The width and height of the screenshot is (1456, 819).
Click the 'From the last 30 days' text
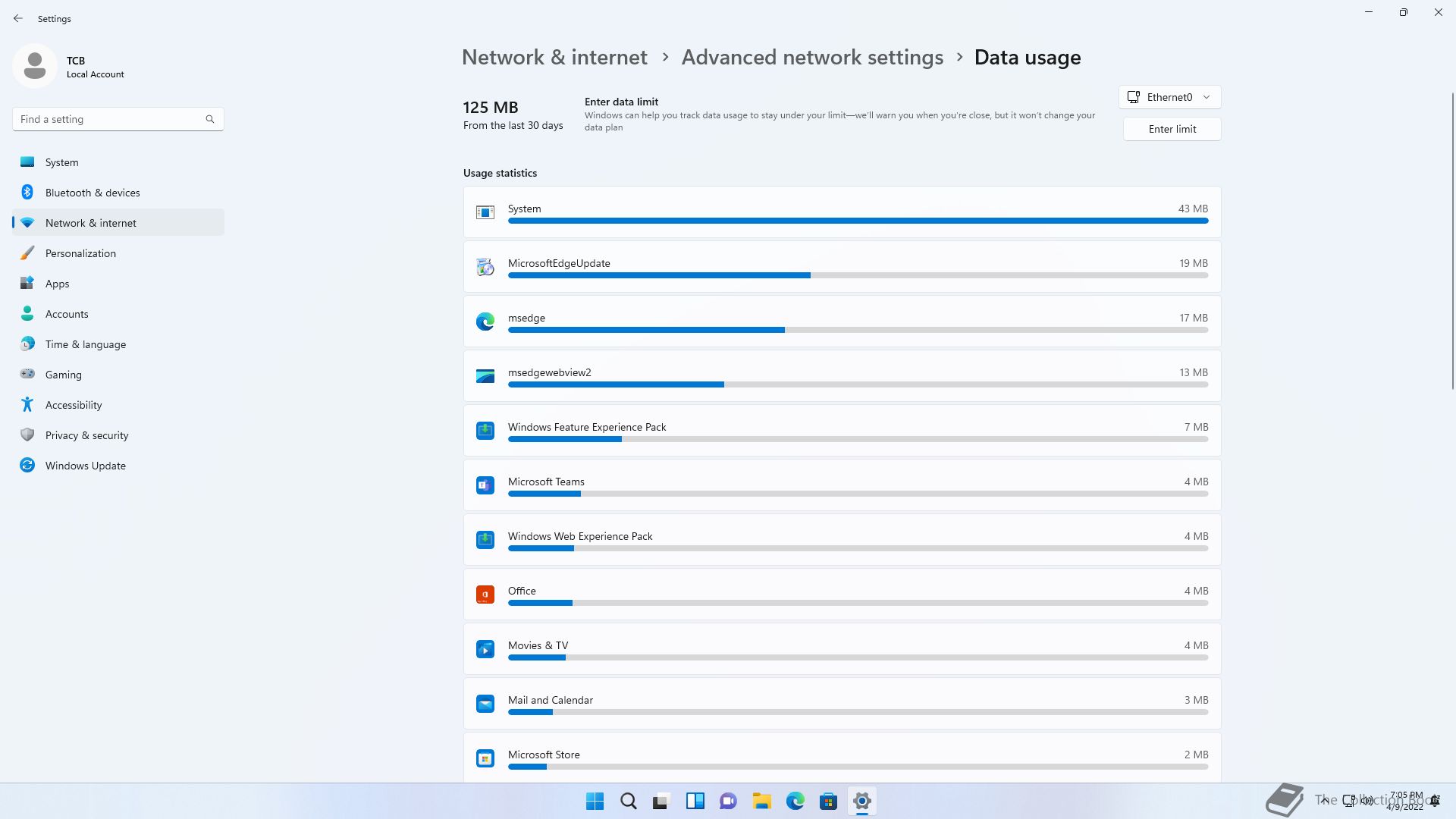point(513,125)
